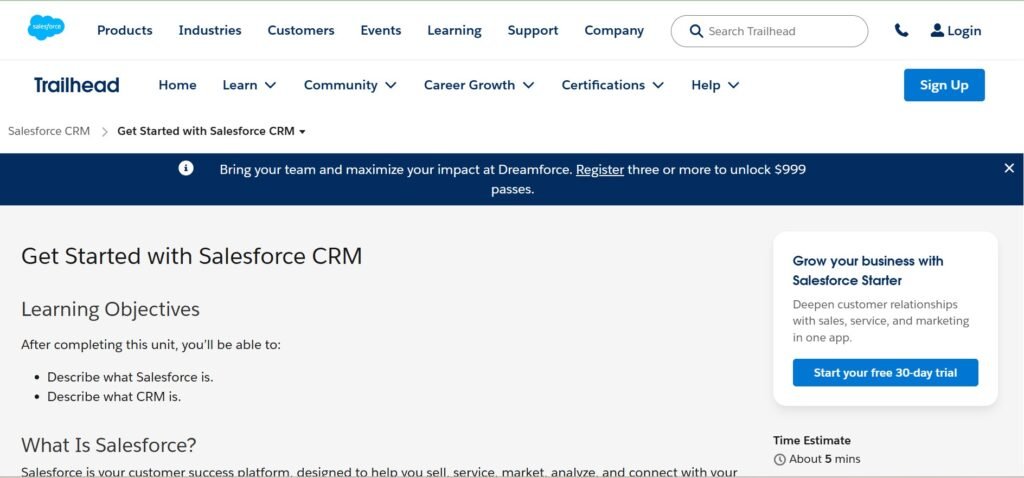Open the Products menu

125,30
